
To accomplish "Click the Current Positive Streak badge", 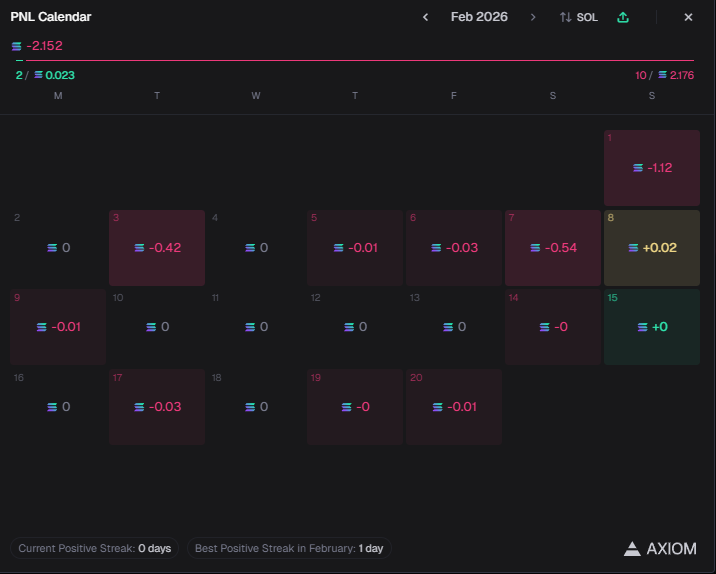I will click(x=95, y=548).
